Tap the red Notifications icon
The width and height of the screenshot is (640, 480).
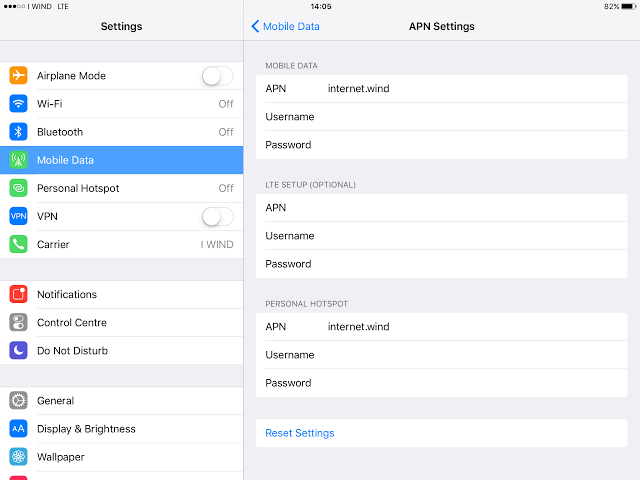18,294
